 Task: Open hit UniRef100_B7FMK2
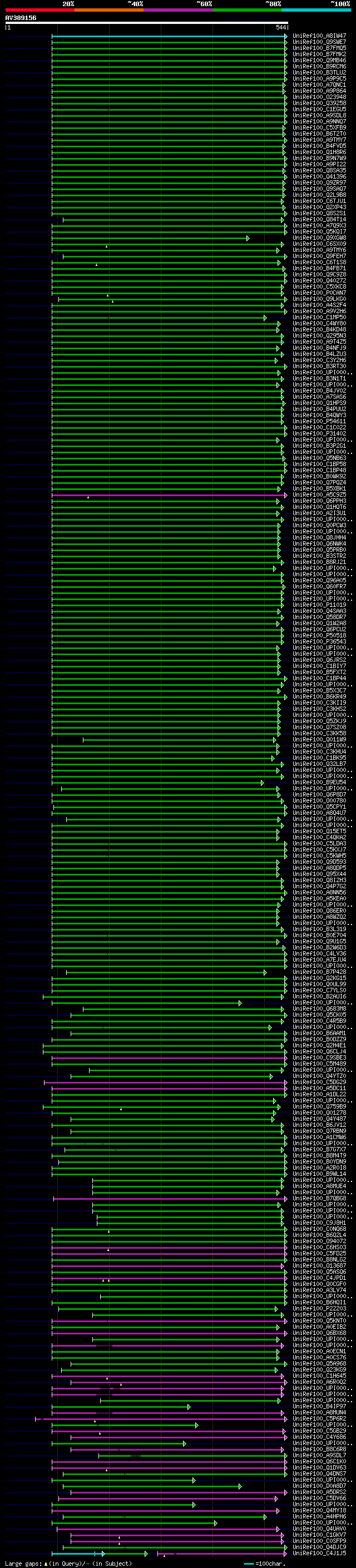coord(319,54)
